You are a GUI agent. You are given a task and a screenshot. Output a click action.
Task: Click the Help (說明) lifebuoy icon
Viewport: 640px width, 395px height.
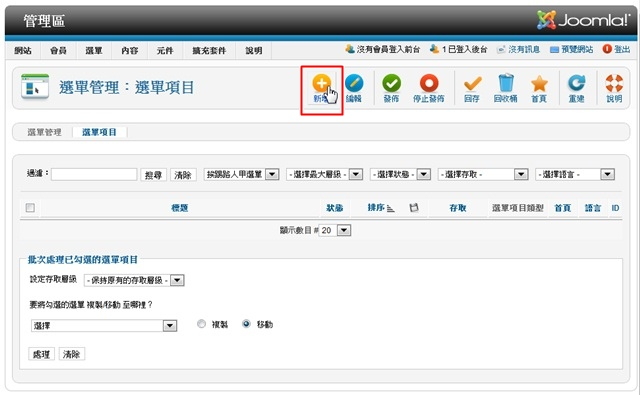614,83
